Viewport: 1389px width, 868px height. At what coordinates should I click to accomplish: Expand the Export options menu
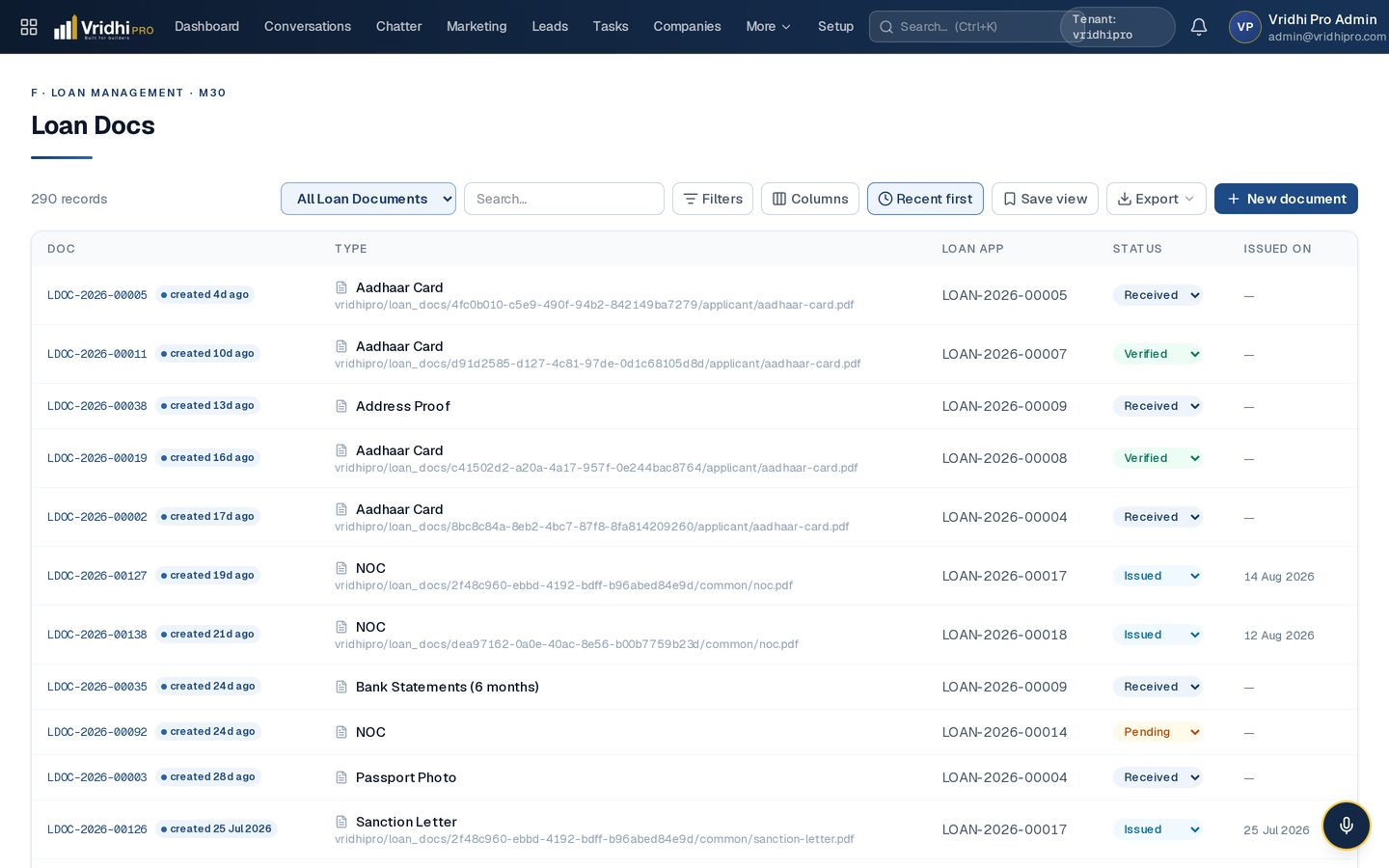tap(1157, 199)
